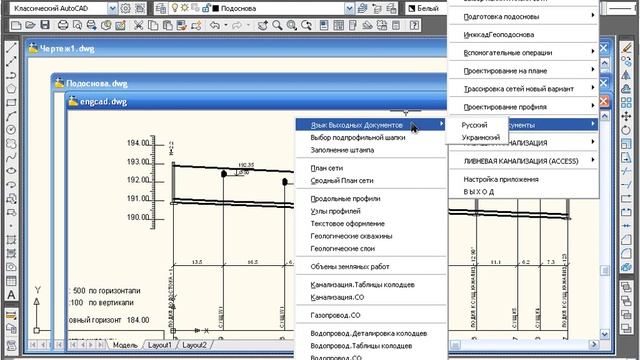Viewport: 640px width, 360px height.
Task: Create a new drawing with the New icon
Action: pyautogui.click(x=16, y=25)
